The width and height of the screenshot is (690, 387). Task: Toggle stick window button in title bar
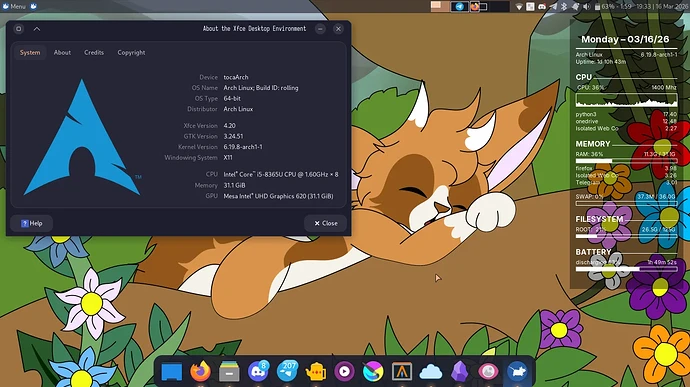18,29
